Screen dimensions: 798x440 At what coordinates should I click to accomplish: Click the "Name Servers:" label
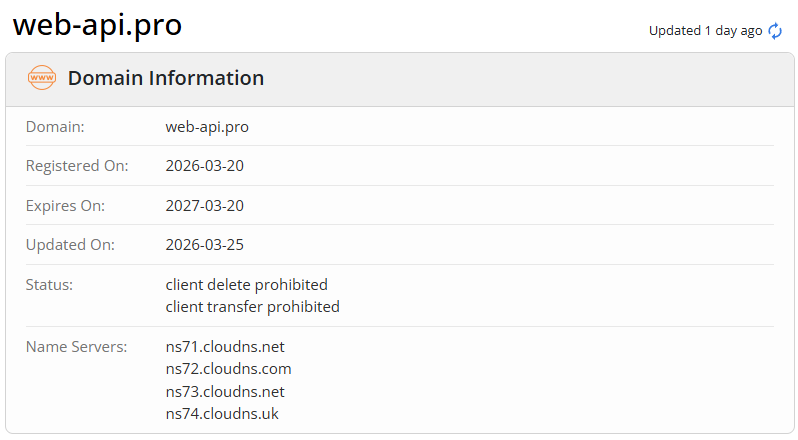77,347
